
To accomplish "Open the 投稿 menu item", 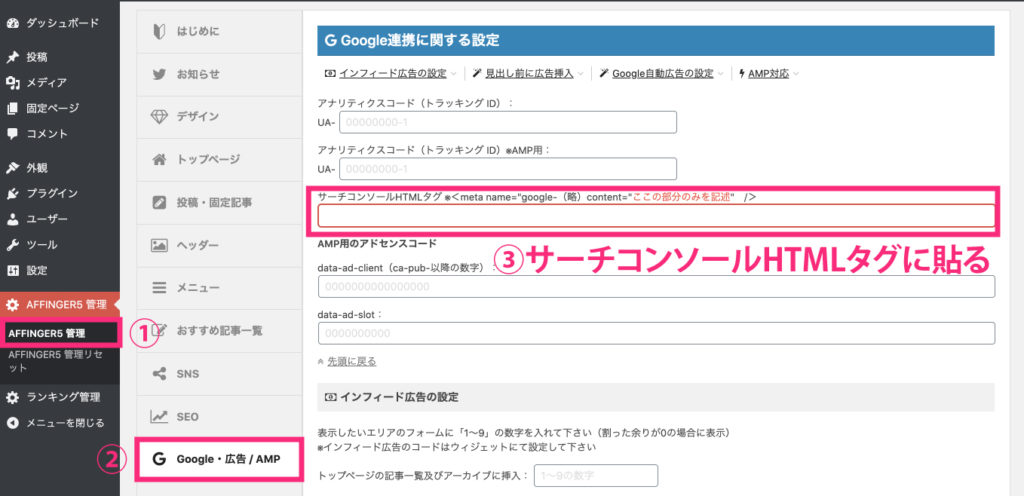I will point(37,57).
